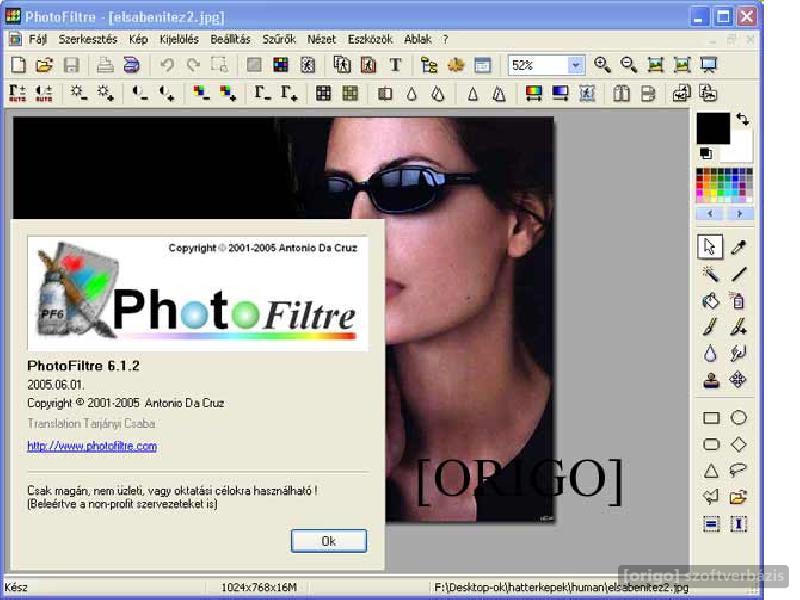Image resolution: width=800 pixels, height=600 pixels.
Task: Open the Fájl menu
Action: [38, 39]
